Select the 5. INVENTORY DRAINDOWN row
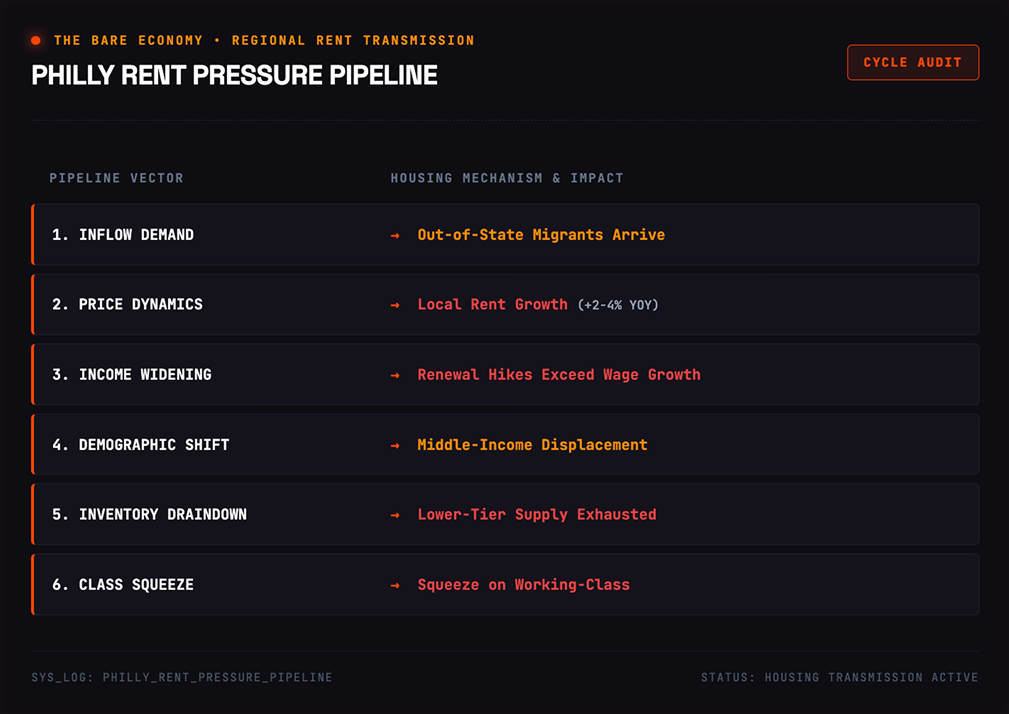Screen dimensions: 1009x714 (x=505, y=515)
